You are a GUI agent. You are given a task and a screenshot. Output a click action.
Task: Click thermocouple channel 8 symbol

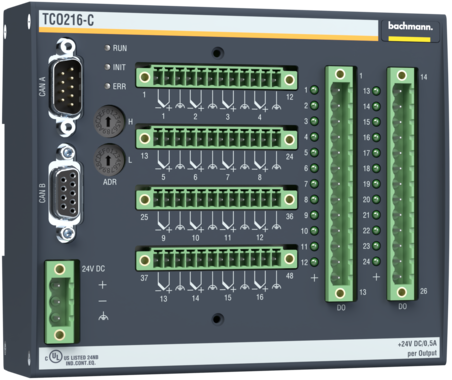pos(260,161)
